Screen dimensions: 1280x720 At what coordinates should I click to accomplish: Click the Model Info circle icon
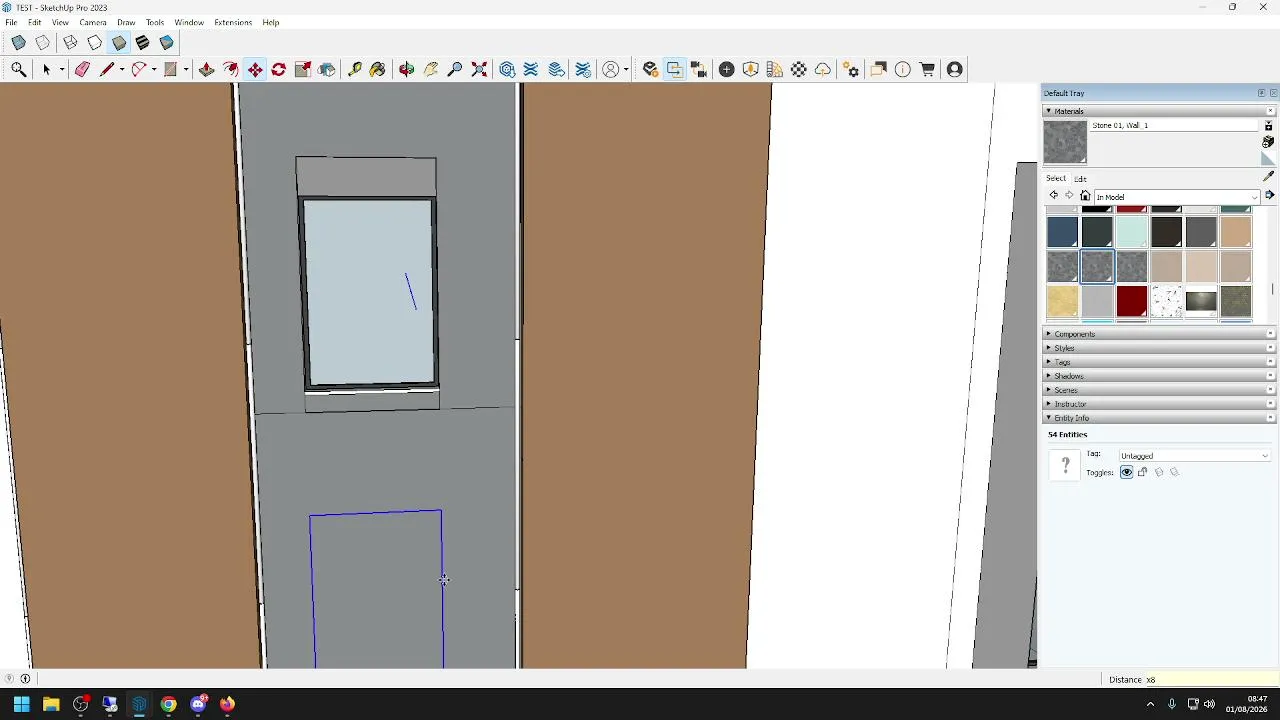(x=903, y=69)
